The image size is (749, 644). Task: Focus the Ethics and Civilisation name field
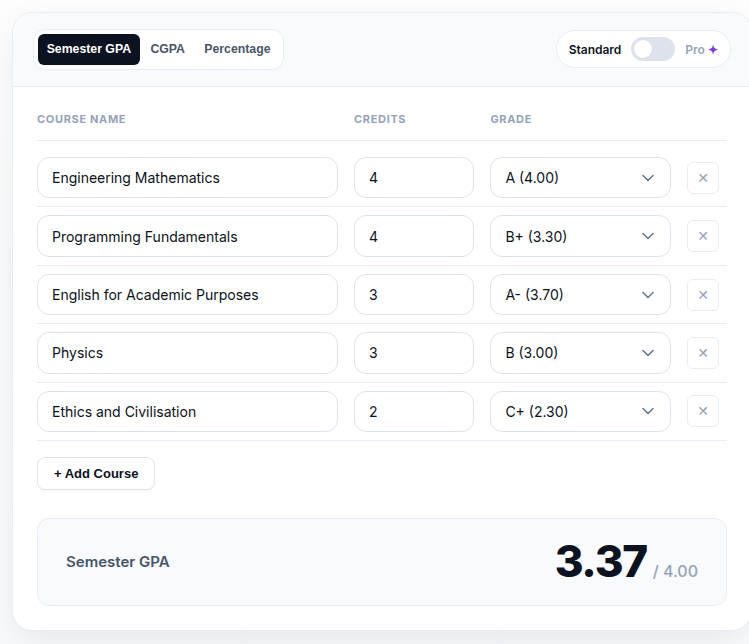click(x=187, y=411)
